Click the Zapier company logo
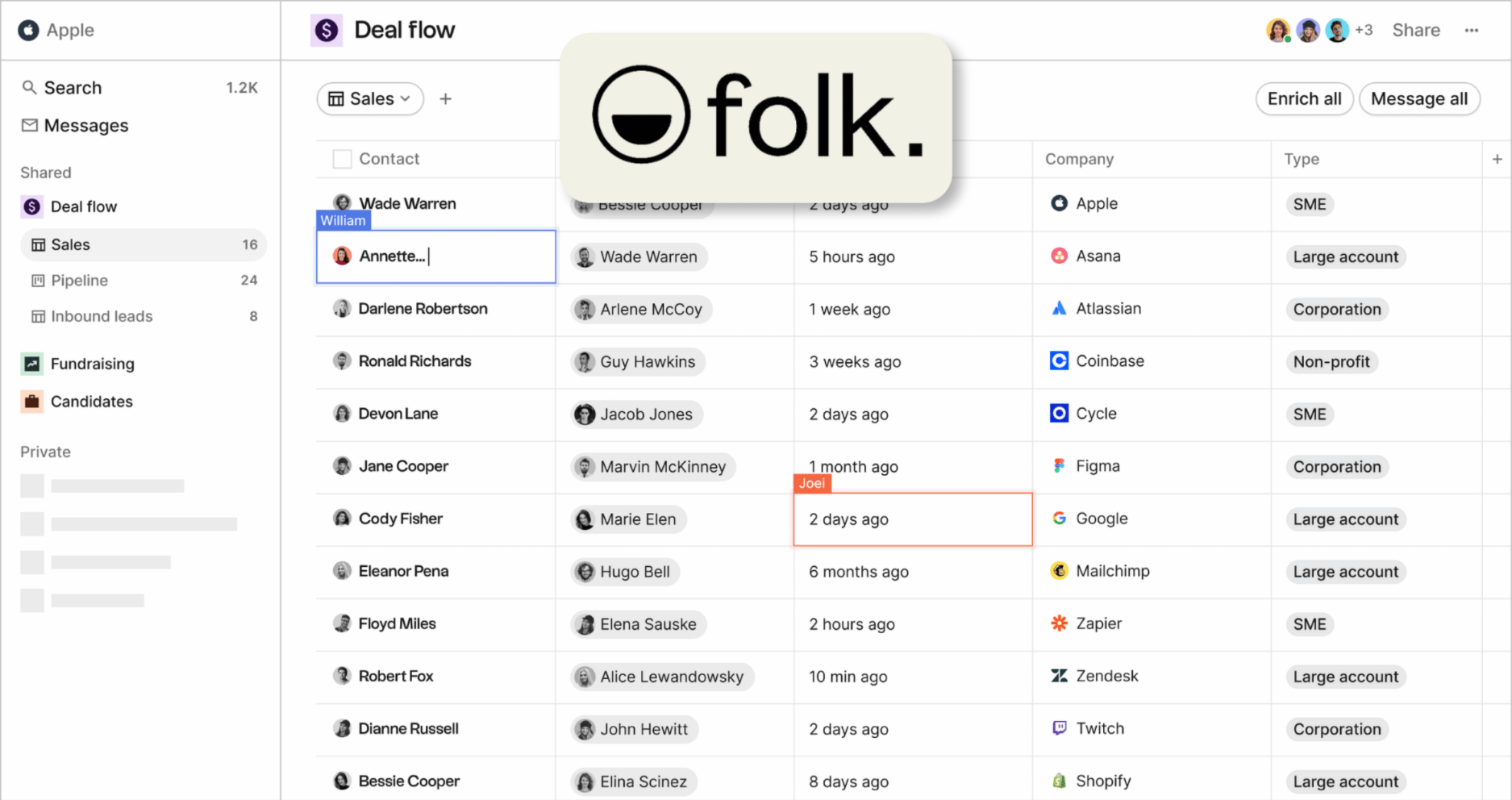This screenshot has height=800, width=1512. (x=1059, y=623)
